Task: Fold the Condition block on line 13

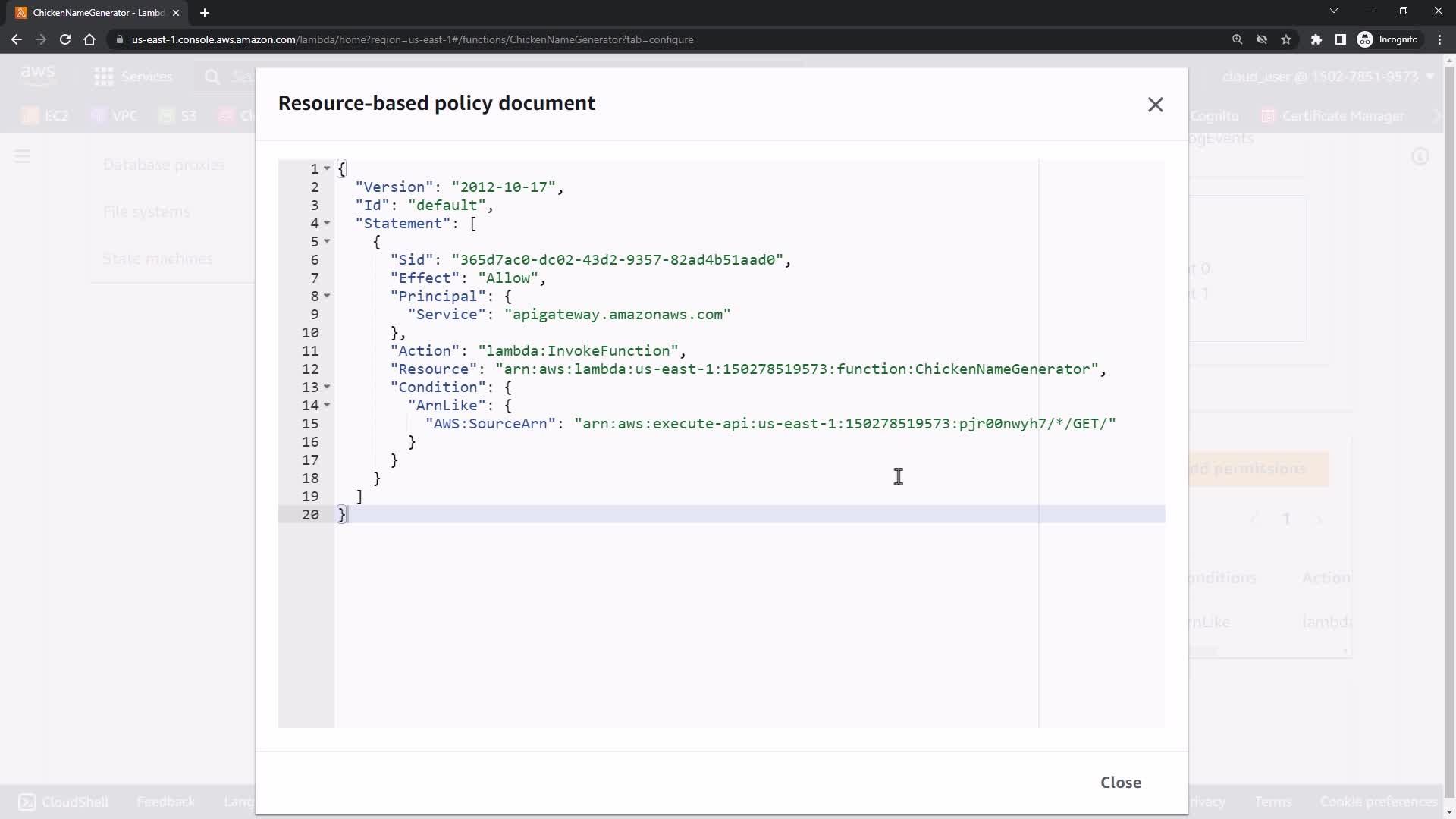Action: pos(327,387)
